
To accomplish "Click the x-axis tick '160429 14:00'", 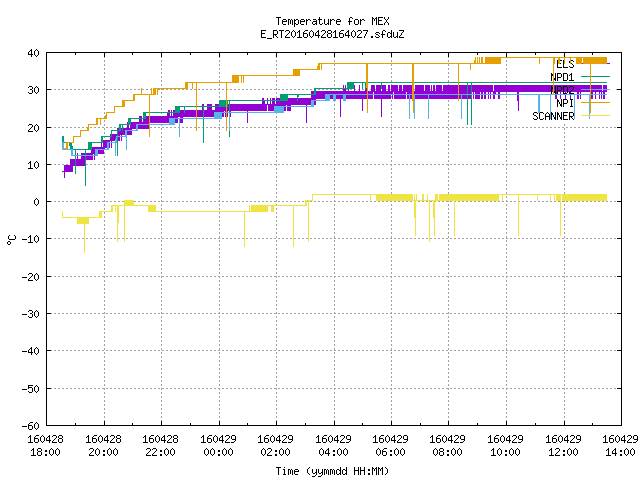I will click(620, 446).
